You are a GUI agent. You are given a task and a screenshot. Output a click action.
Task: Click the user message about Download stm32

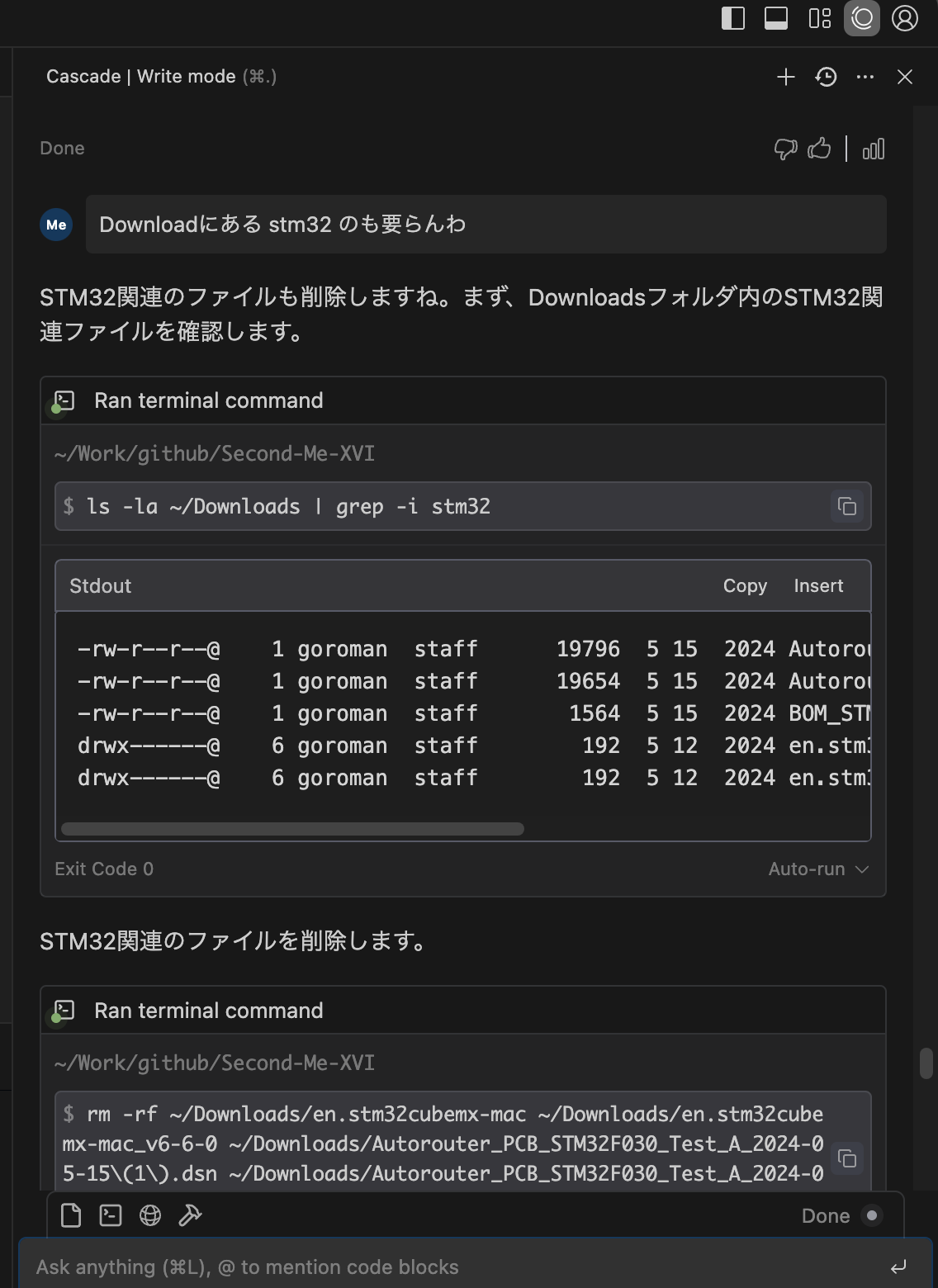486,225
